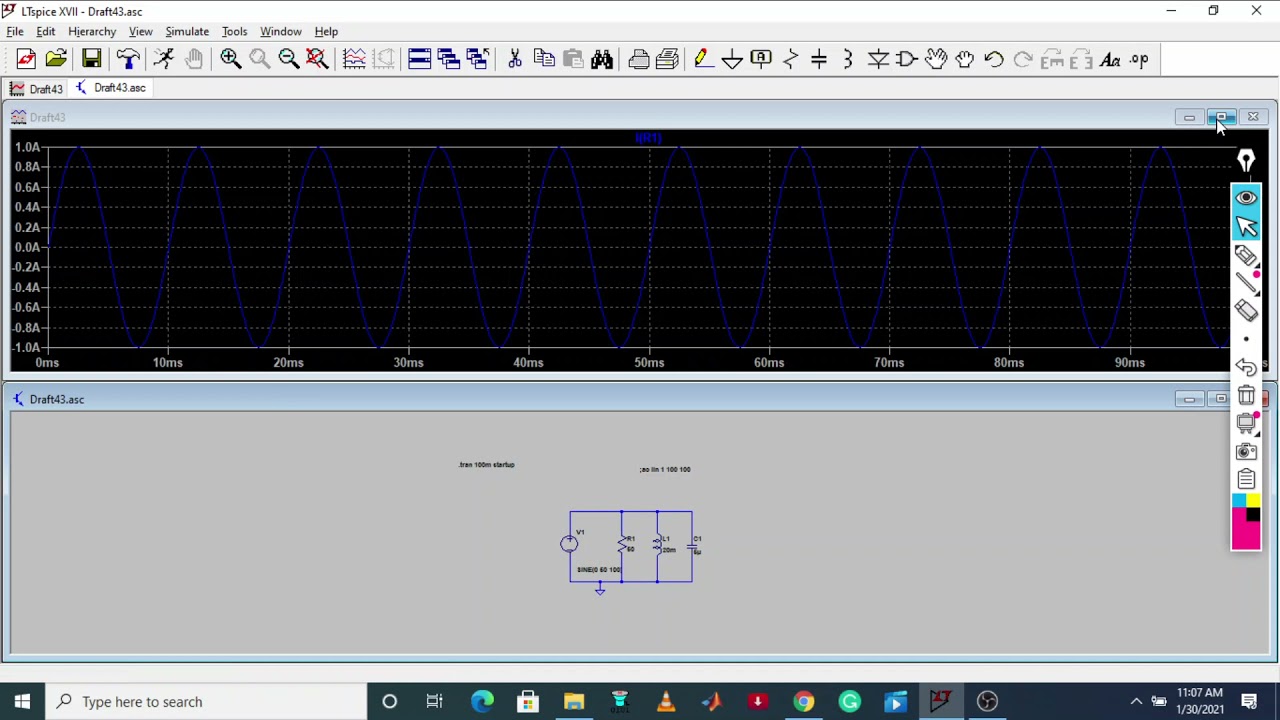Open Find with binoculars icon

[602, 60]
